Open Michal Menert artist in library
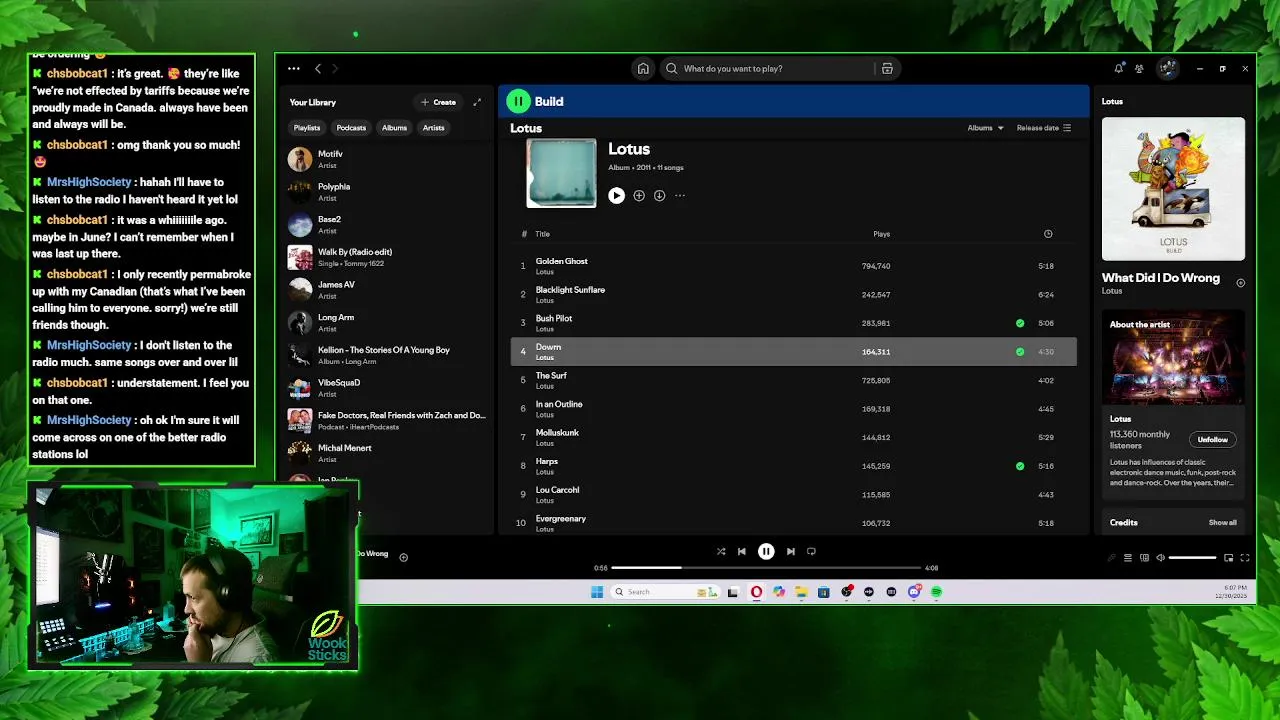This screenshot has height=720, width=1280. point(385,453)
